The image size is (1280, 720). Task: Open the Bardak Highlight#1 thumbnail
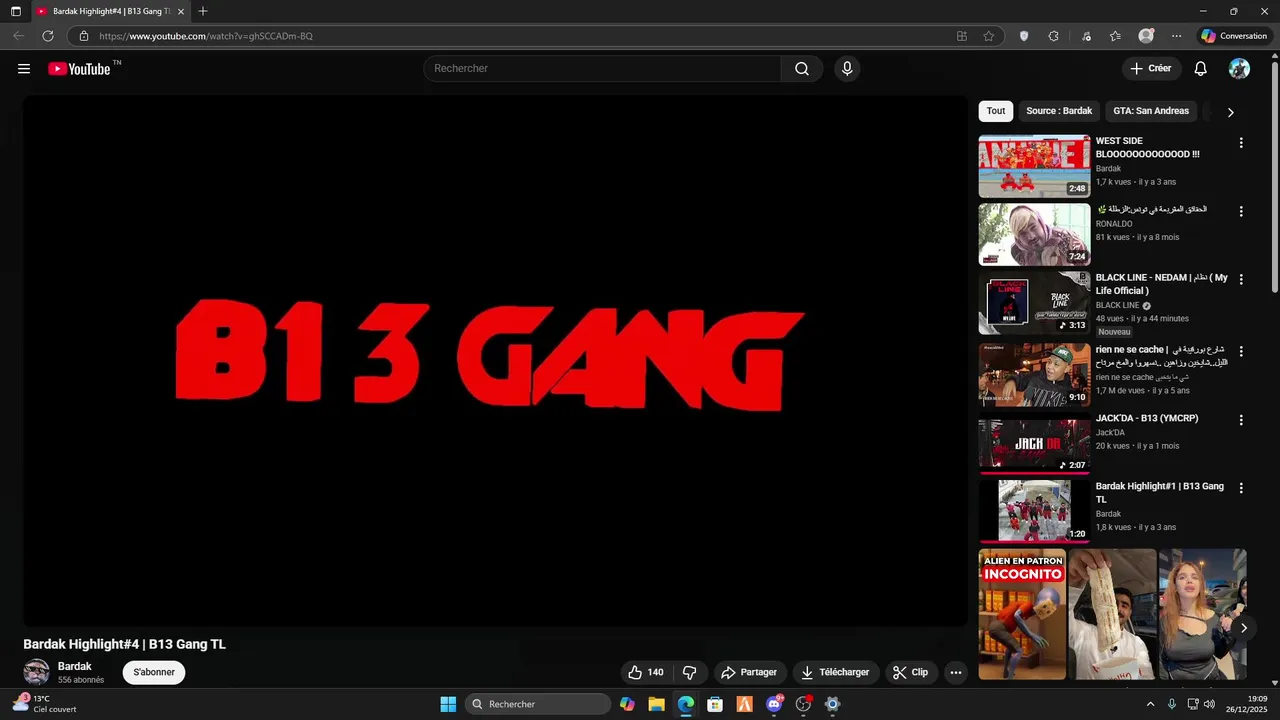(1034, 510)
